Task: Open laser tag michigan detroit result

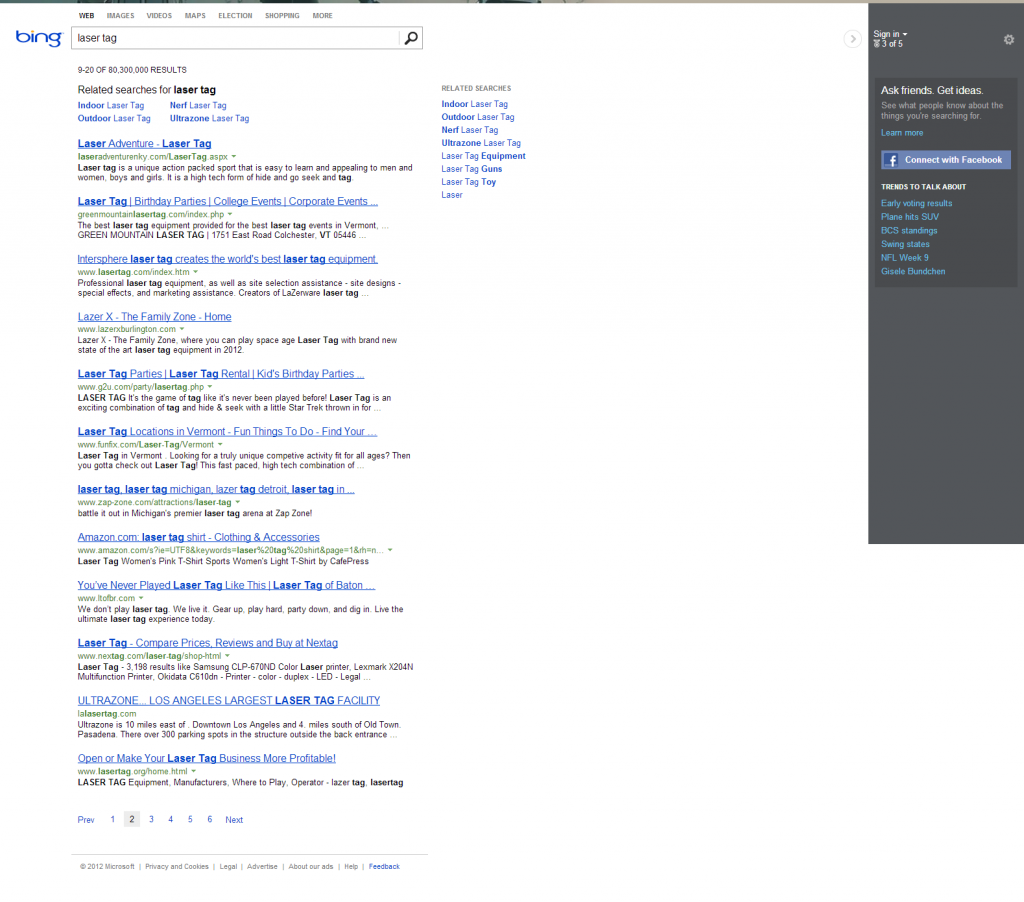Action: [216, 489]
